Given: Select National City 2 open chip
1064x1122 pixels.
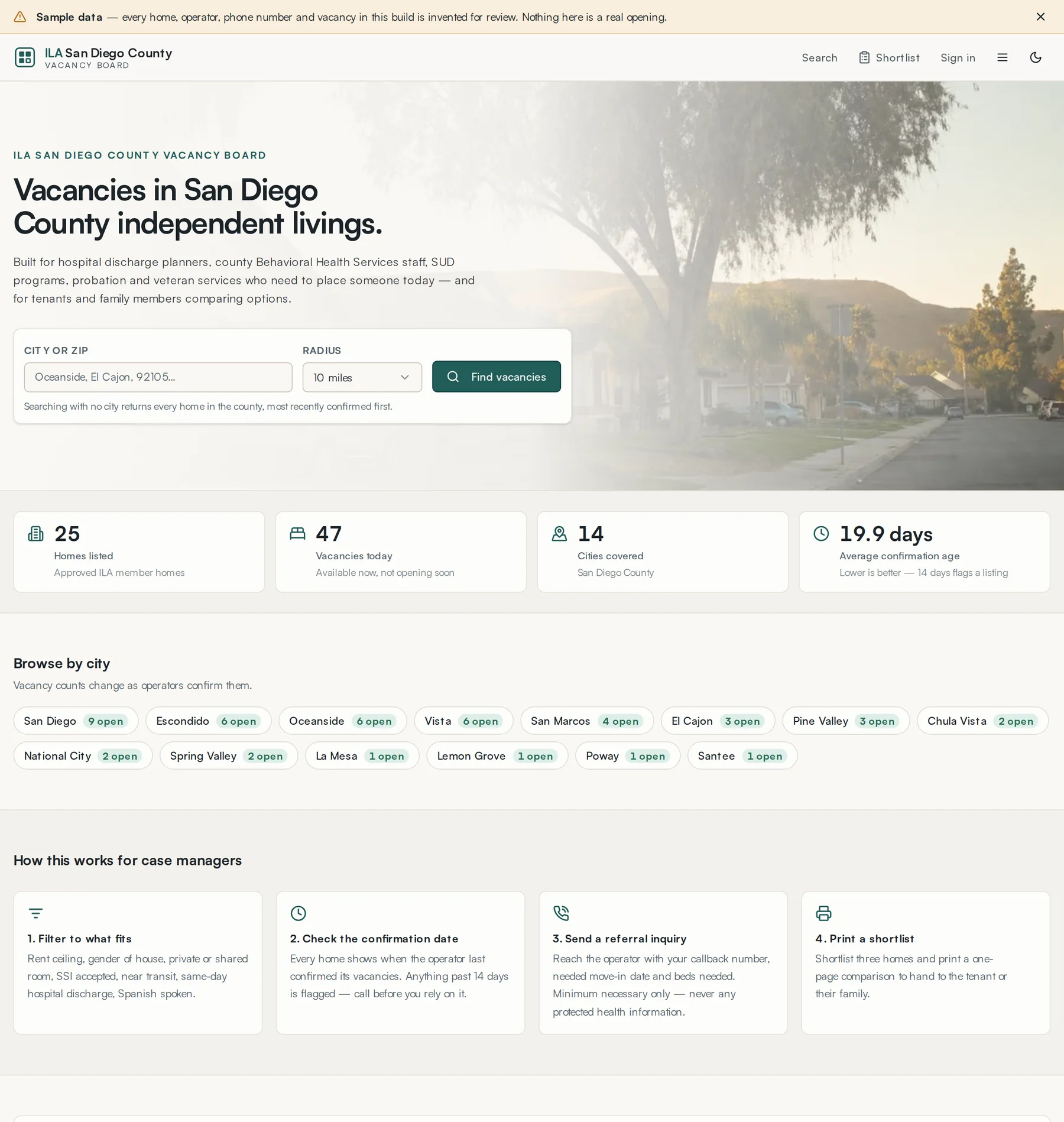Looking at the screenshot, I should click(x=83, y=755).
